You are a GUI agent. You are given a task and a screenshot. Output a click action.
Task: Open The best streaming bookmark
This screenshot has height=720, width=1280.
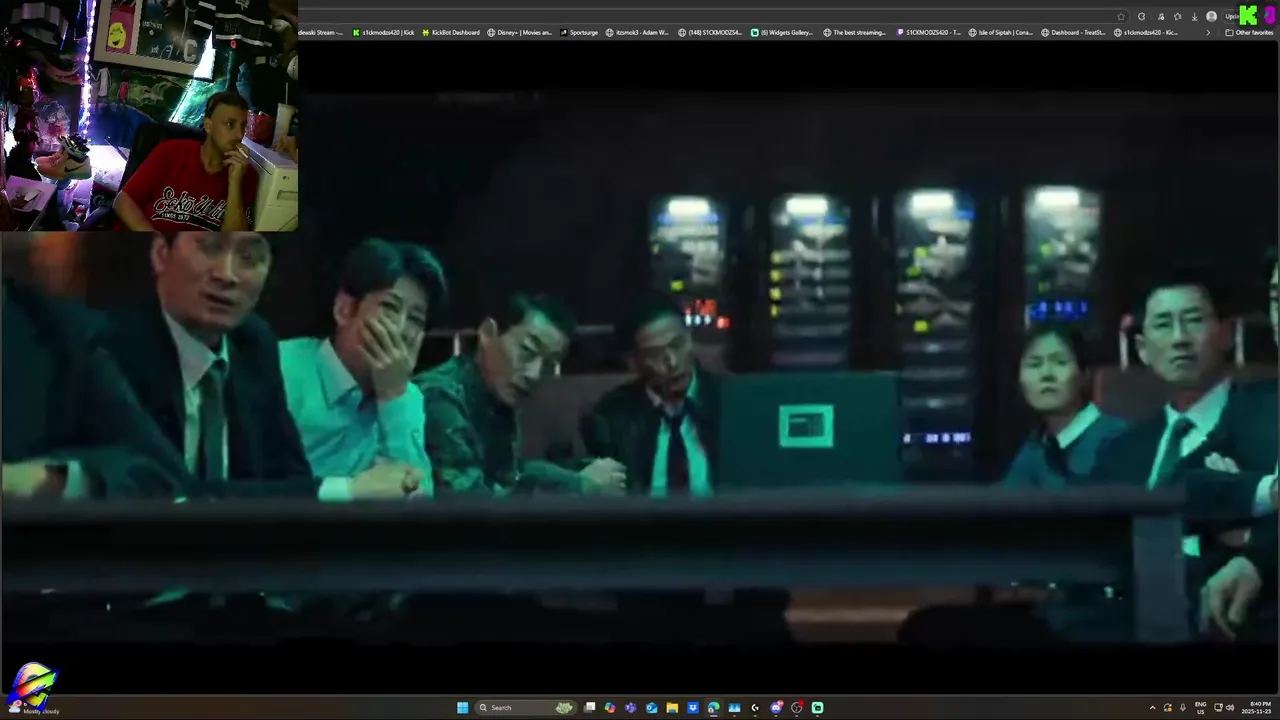point(855,33)
